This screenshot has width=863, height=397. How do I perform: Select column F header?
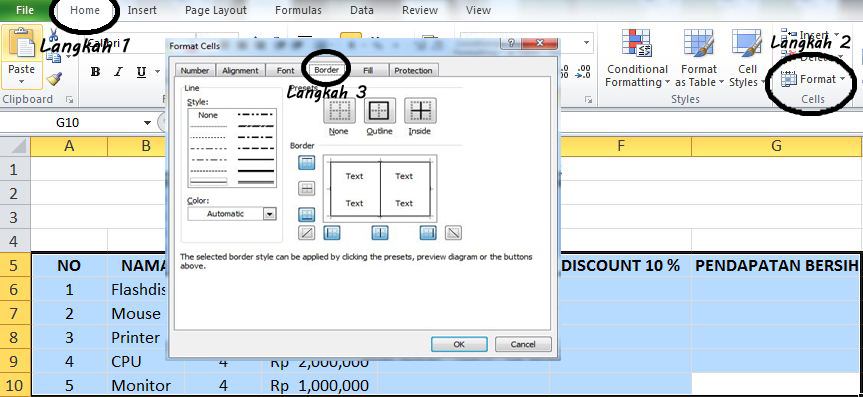tap(621, 146)
